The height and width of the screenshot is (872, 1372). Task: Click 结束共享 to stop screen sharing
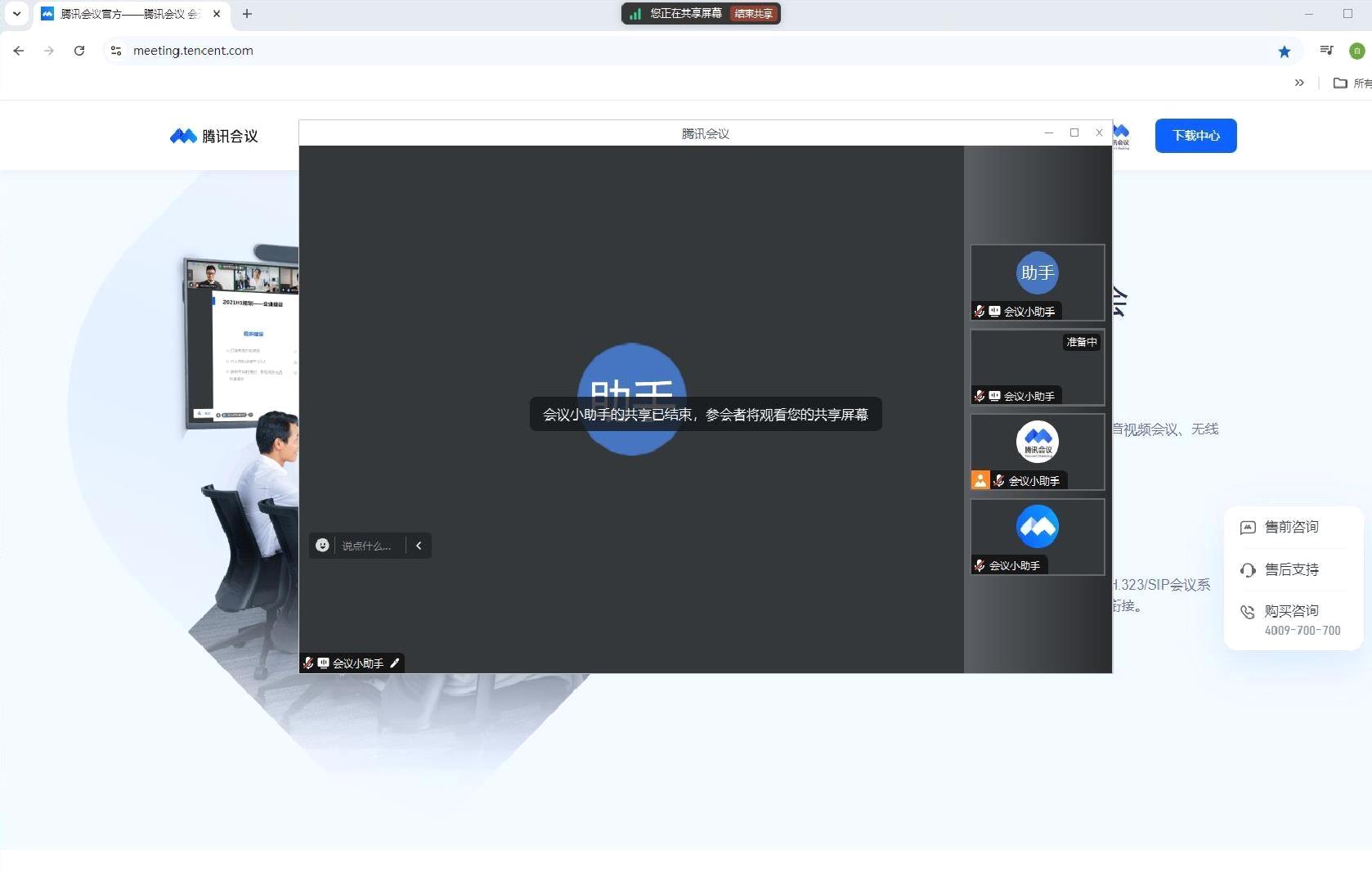pos(753,14)
